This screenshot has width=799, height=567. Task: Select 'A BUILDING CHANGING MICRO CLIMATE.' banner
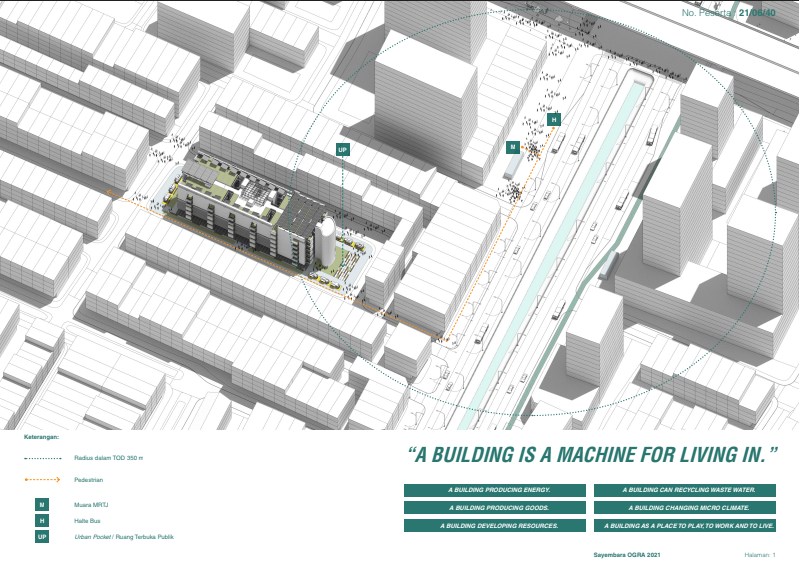[687, 508]
